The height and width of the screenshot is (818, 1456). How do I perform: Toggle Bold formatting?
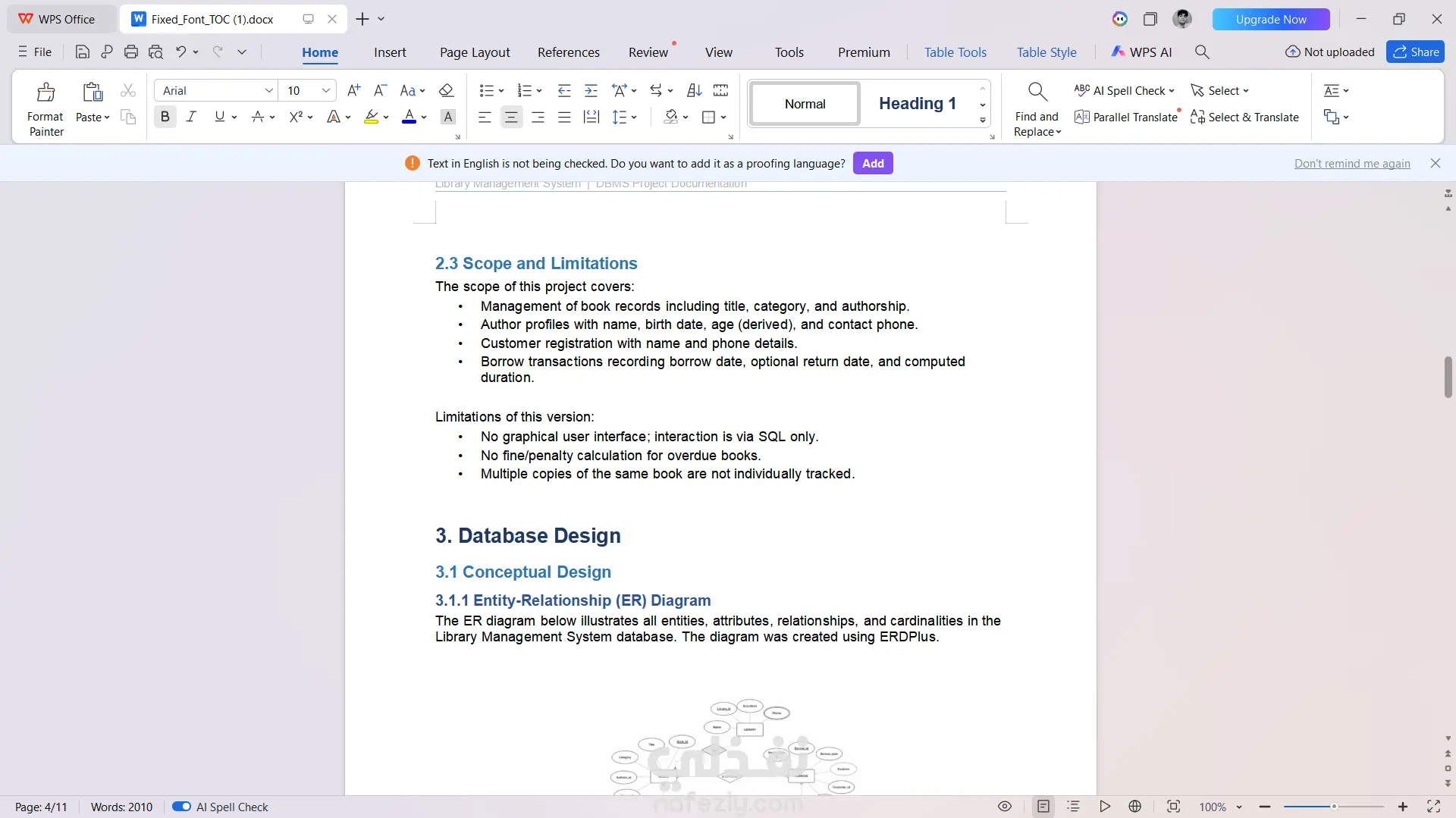pos(165,117)
